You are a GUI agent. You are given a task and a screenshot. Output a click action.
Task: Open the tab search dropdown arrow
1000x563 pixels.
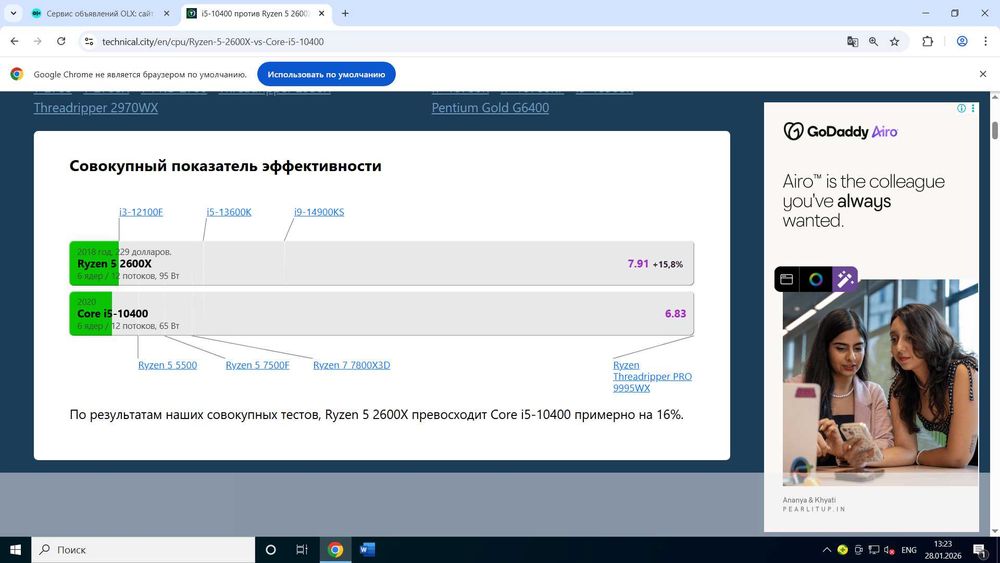point(13,13)
